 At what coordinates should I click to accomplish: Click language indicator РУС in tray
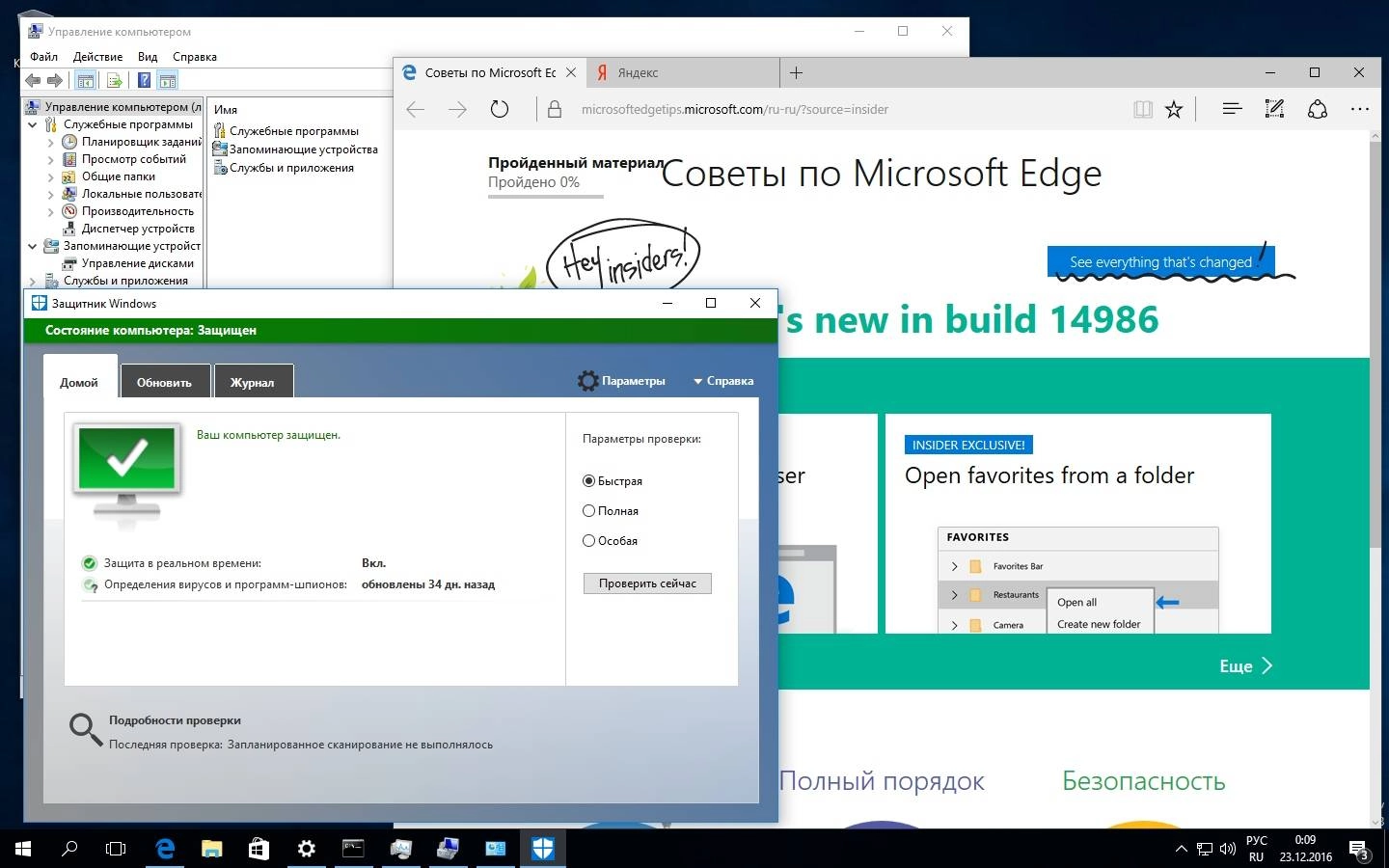(x=1256, y=840)
